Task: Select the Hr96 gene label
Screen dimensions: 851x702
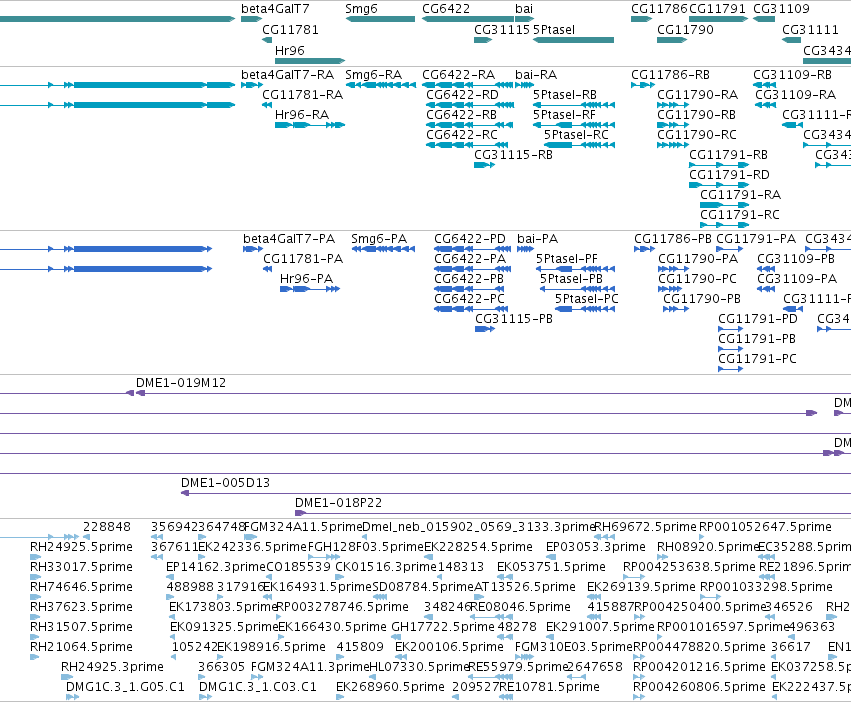Action: [290, 50]
